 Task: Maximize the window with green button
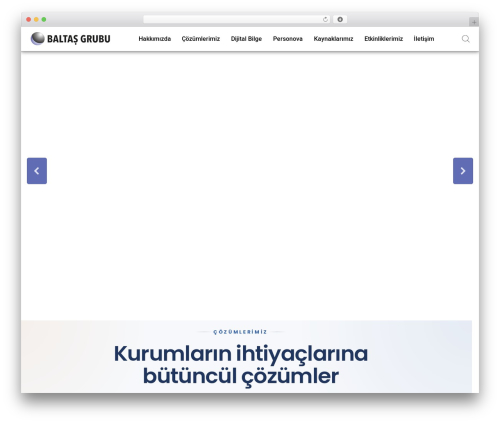[x=44, y=20]
